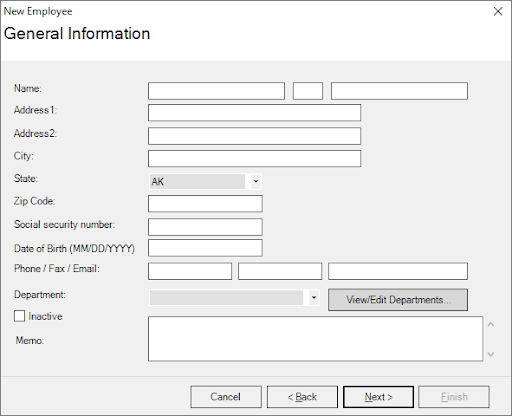
Task: Tick the Inactive checkbox
Action: point(19,316)
